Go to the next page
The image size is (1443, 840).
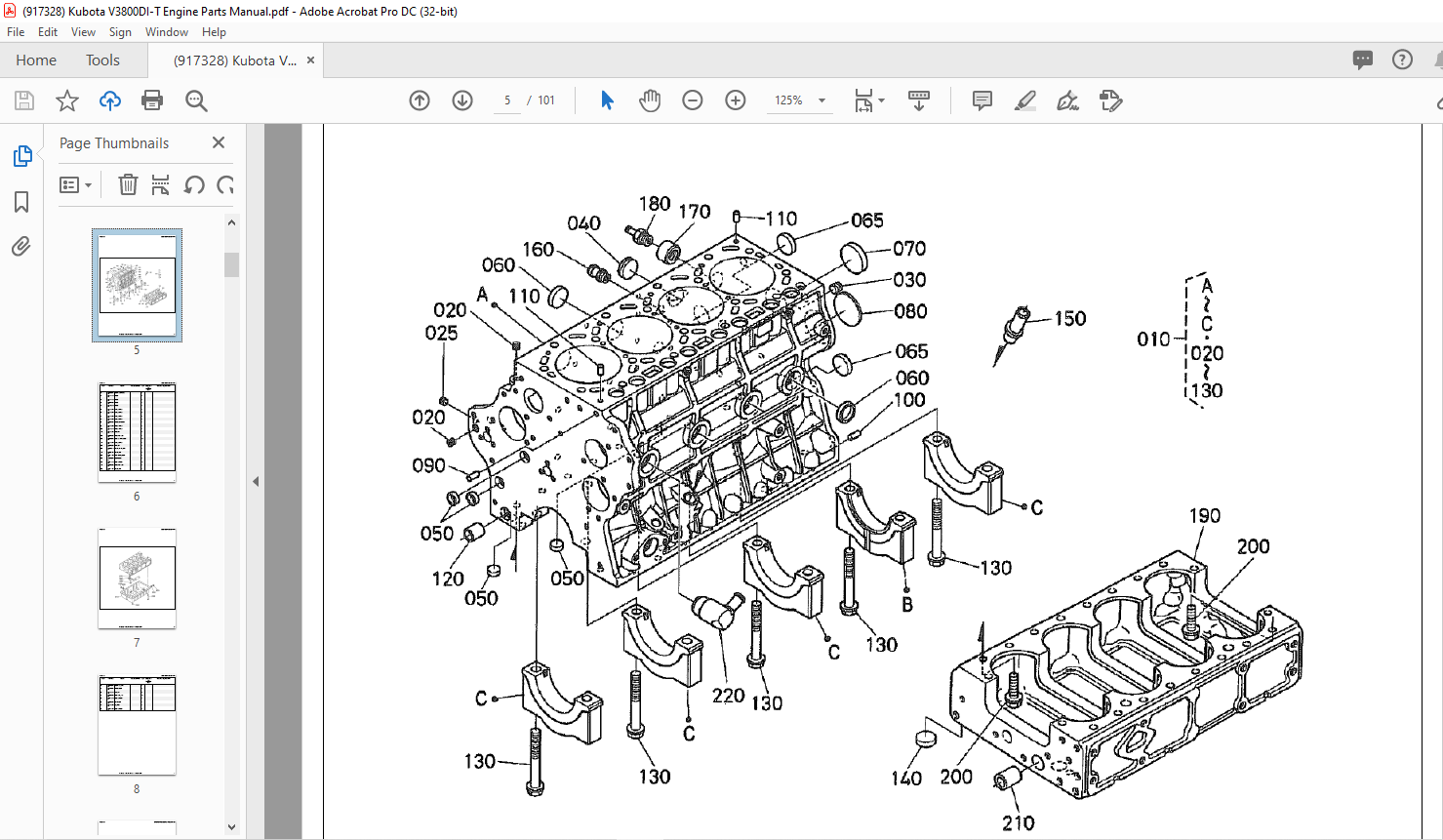coord(462,100)
